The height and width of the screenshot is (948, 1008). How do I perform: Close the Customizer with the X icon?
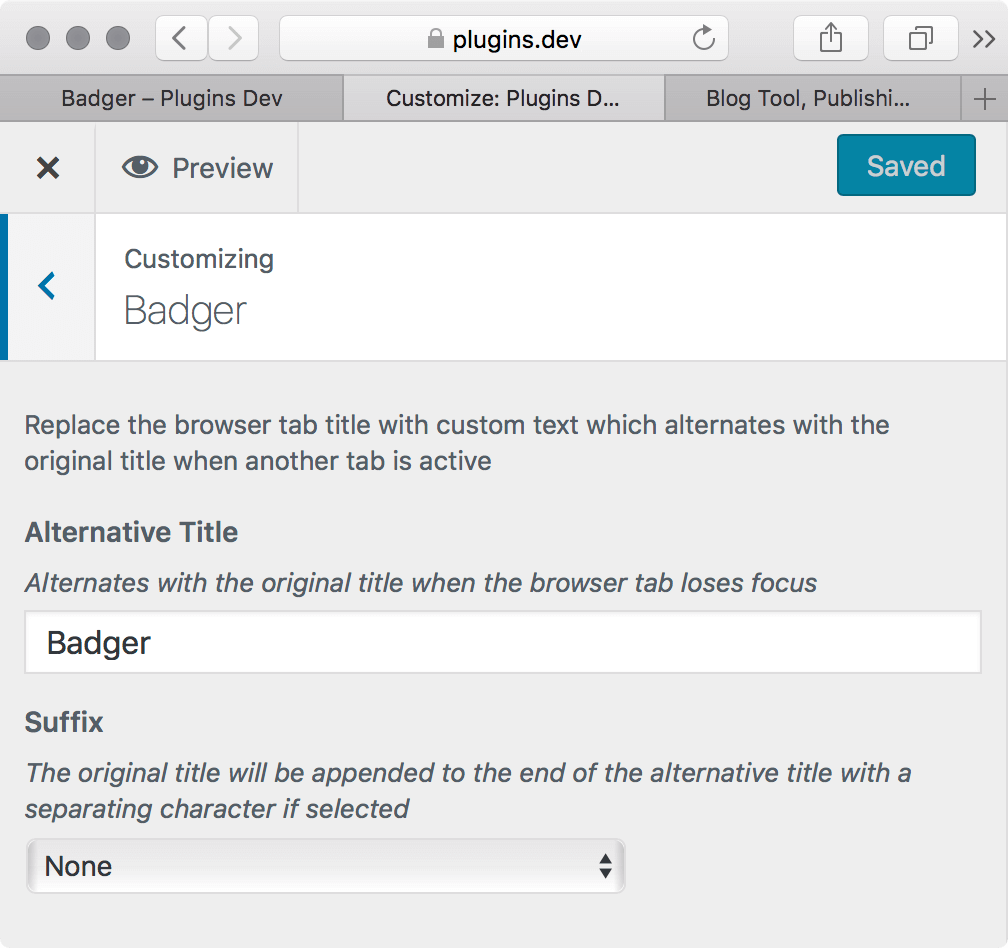point(48,168)
